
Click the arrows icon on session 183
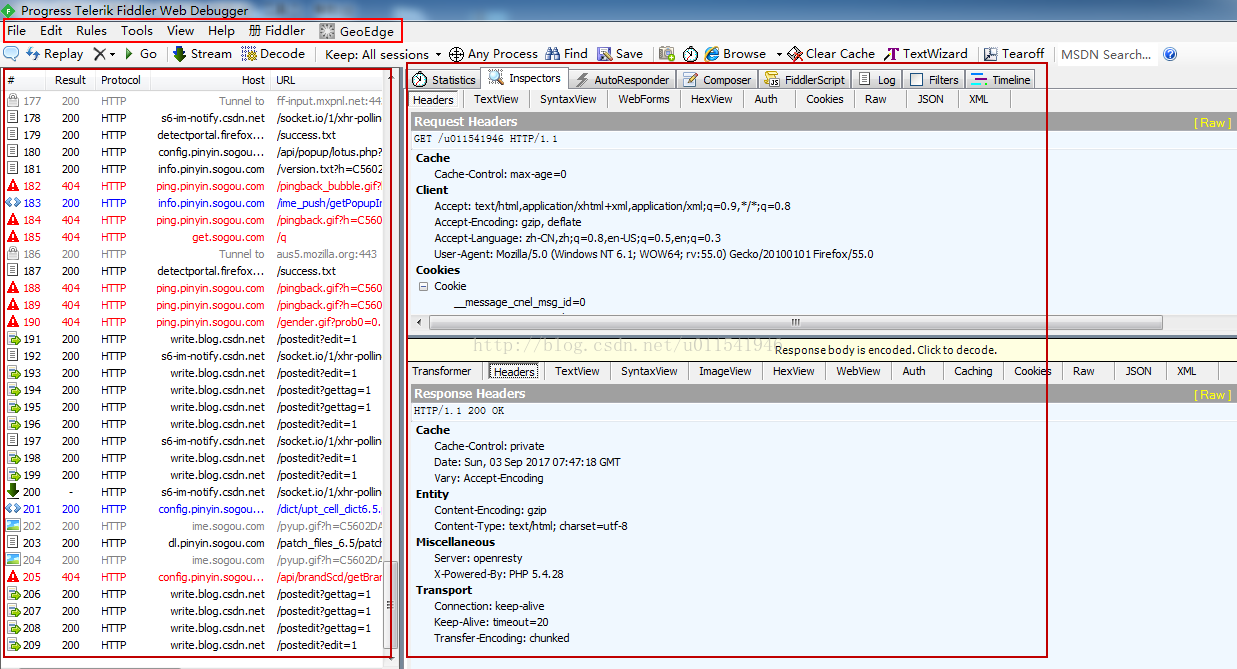click(x=13, y=203)
